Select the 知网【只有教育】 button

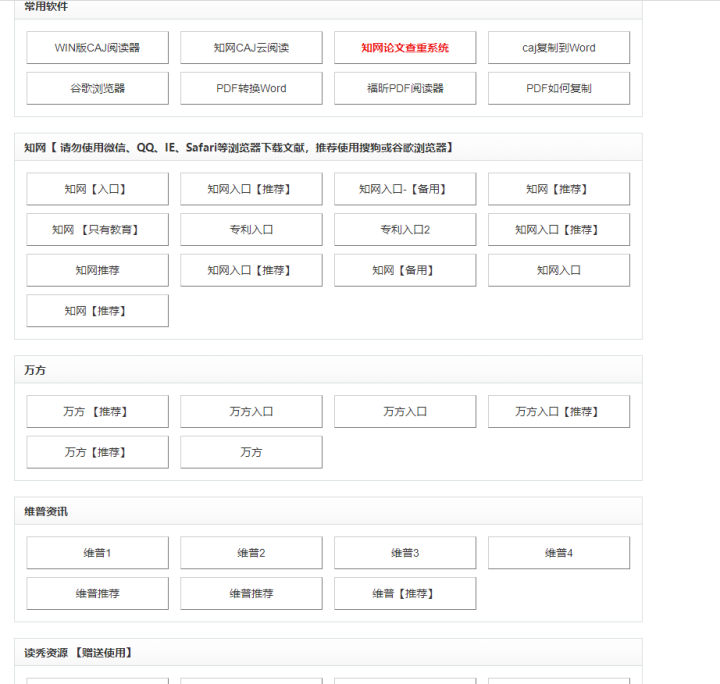97,230
